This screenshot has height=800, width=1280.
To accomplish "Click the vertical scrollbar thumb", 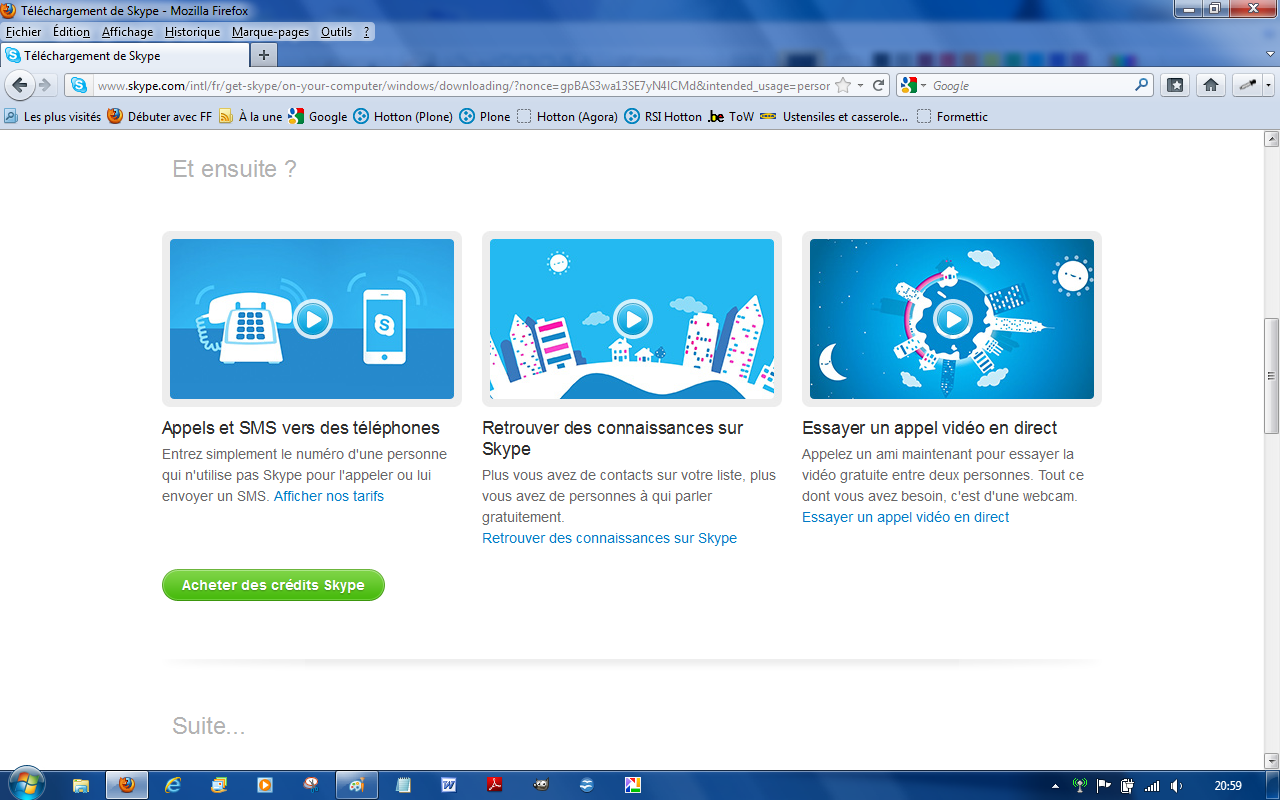I will click(1271, 375).
